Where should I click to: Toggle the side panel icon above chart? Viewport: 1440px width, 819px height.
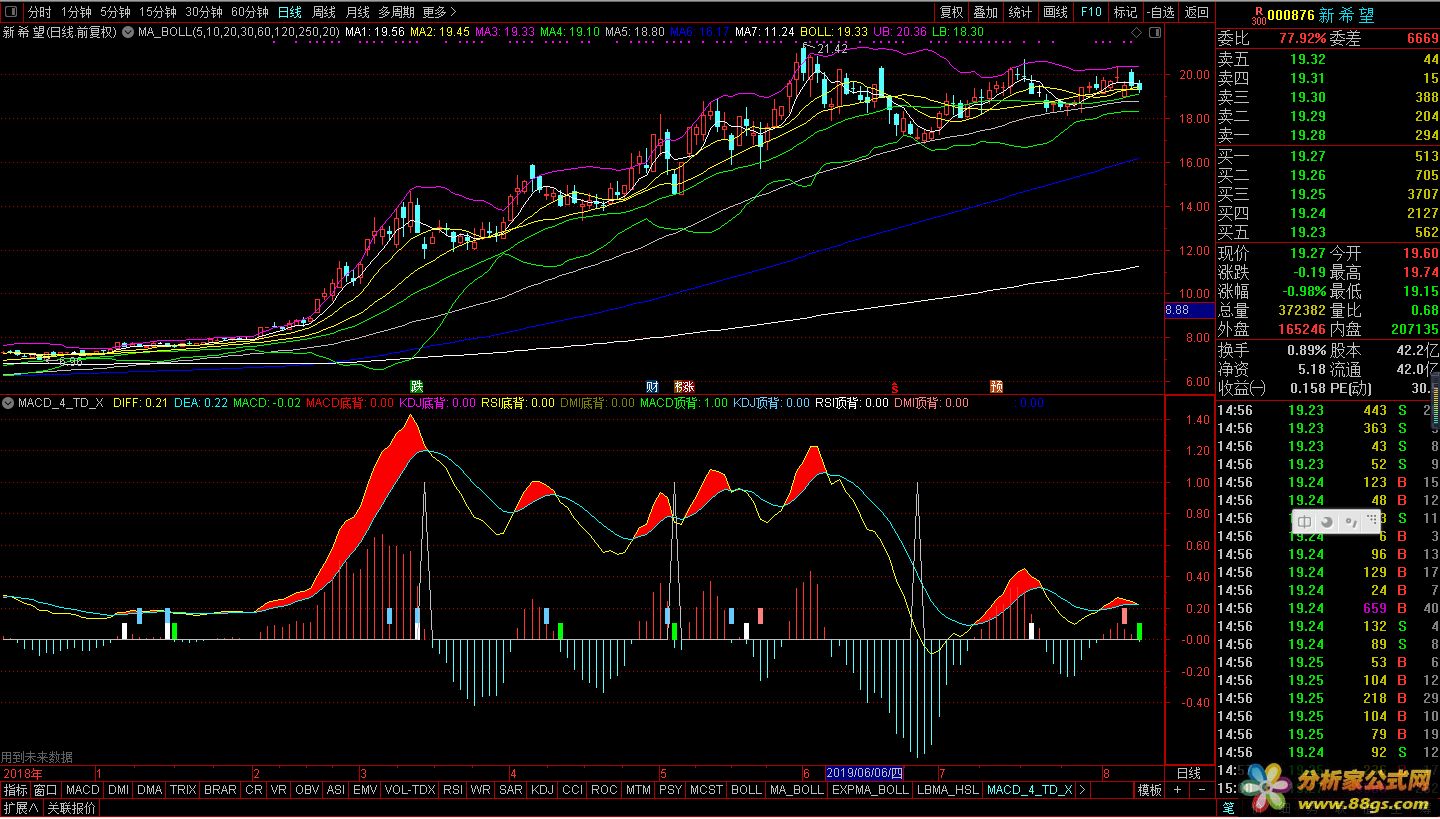(x=1153, y=32)
